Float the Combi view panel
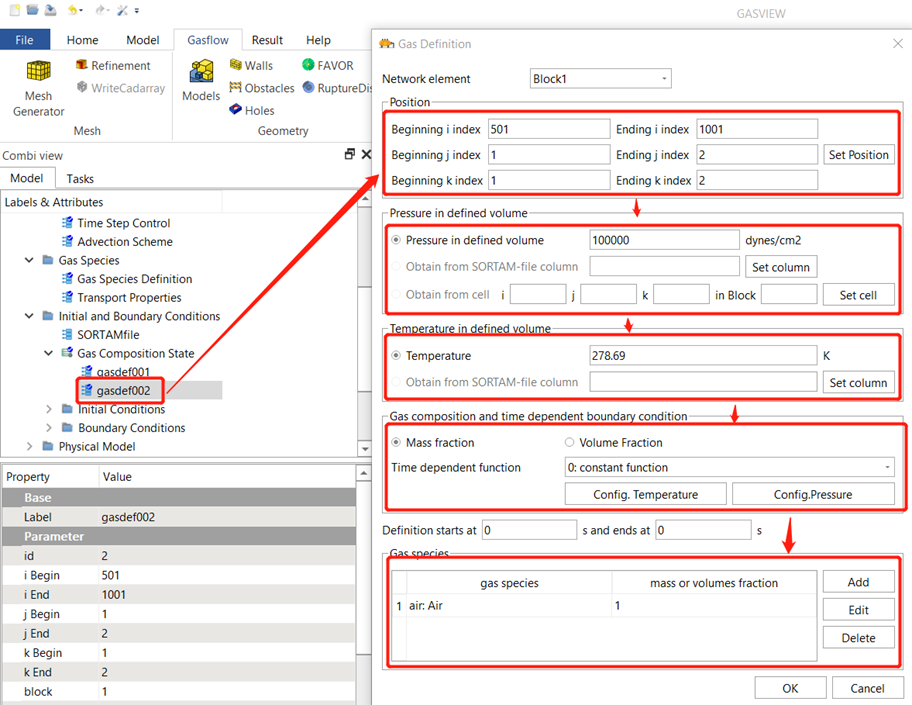 [x=350, y=154]
